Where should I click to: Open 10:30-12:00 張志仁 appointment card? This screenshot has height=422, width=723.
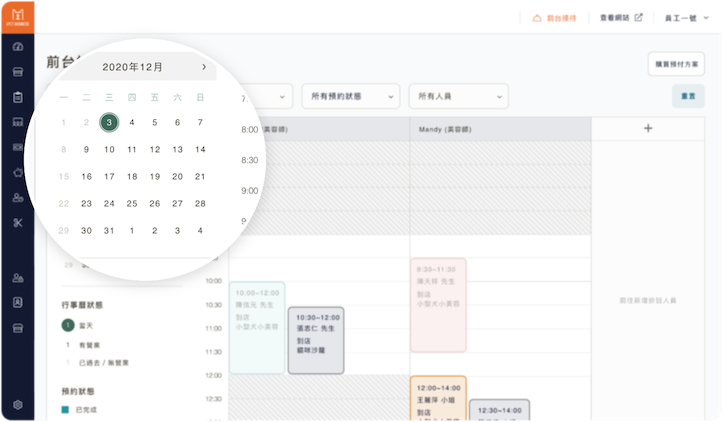click(316, 340)
